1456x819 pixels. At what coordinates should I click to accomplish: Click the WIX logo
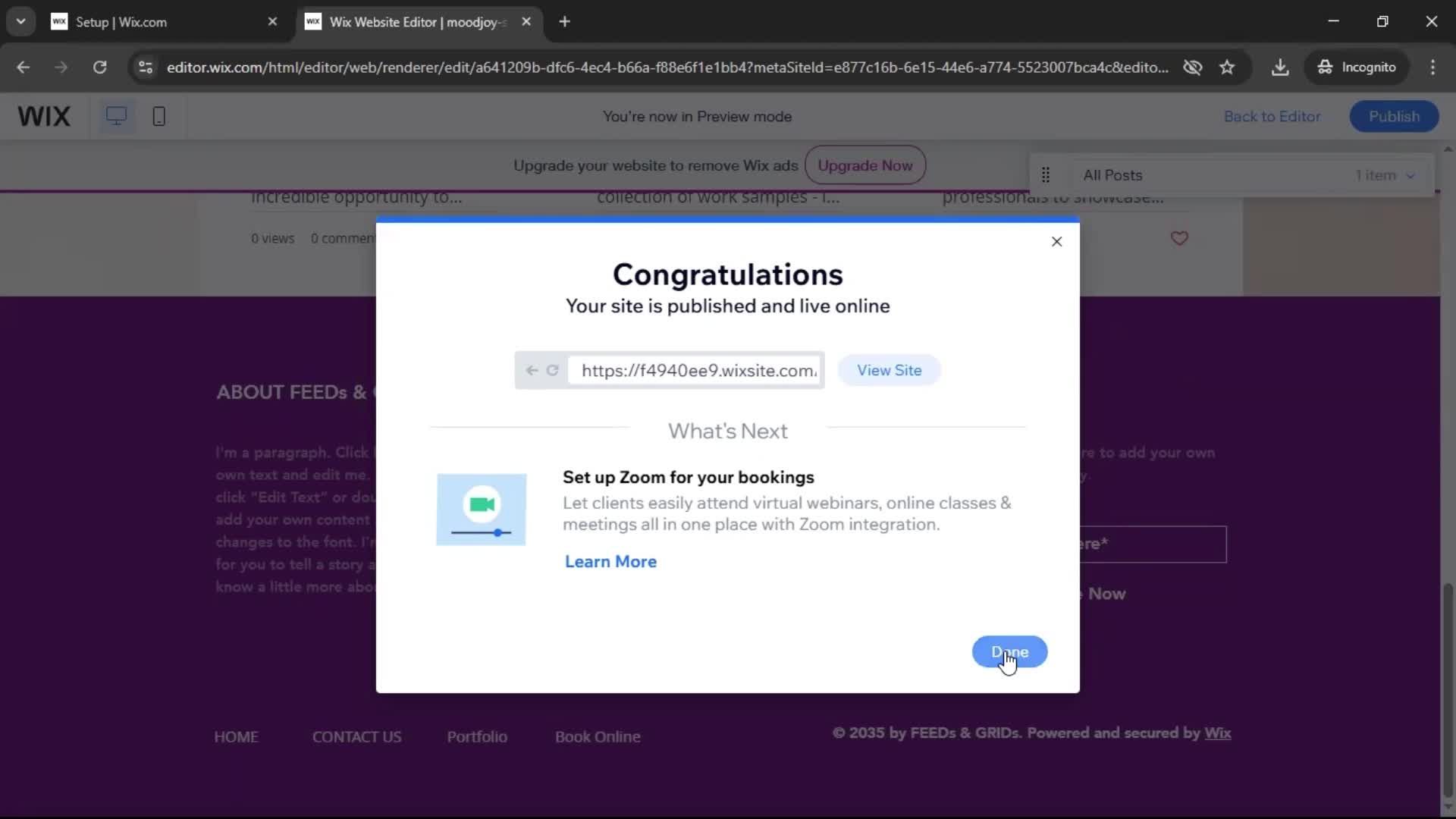click(44, 116)
